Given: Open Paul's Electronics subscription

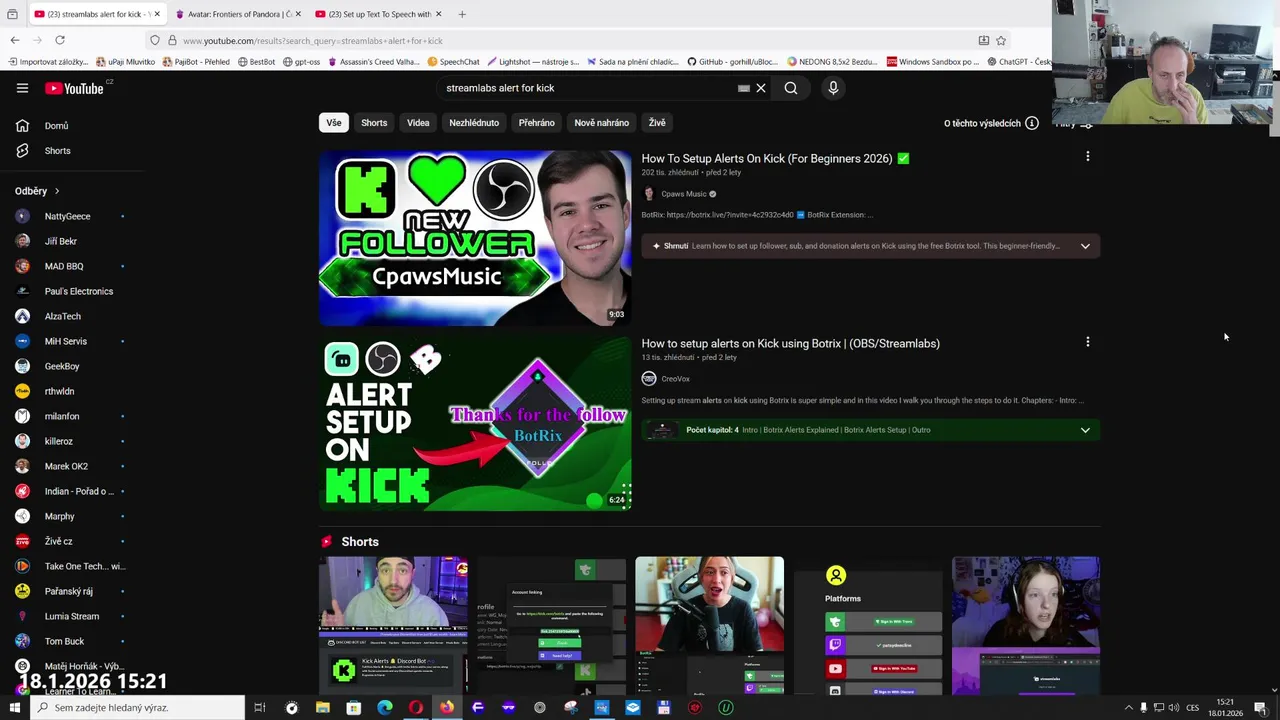Looking at the screenshot, I should coord(79,291).
